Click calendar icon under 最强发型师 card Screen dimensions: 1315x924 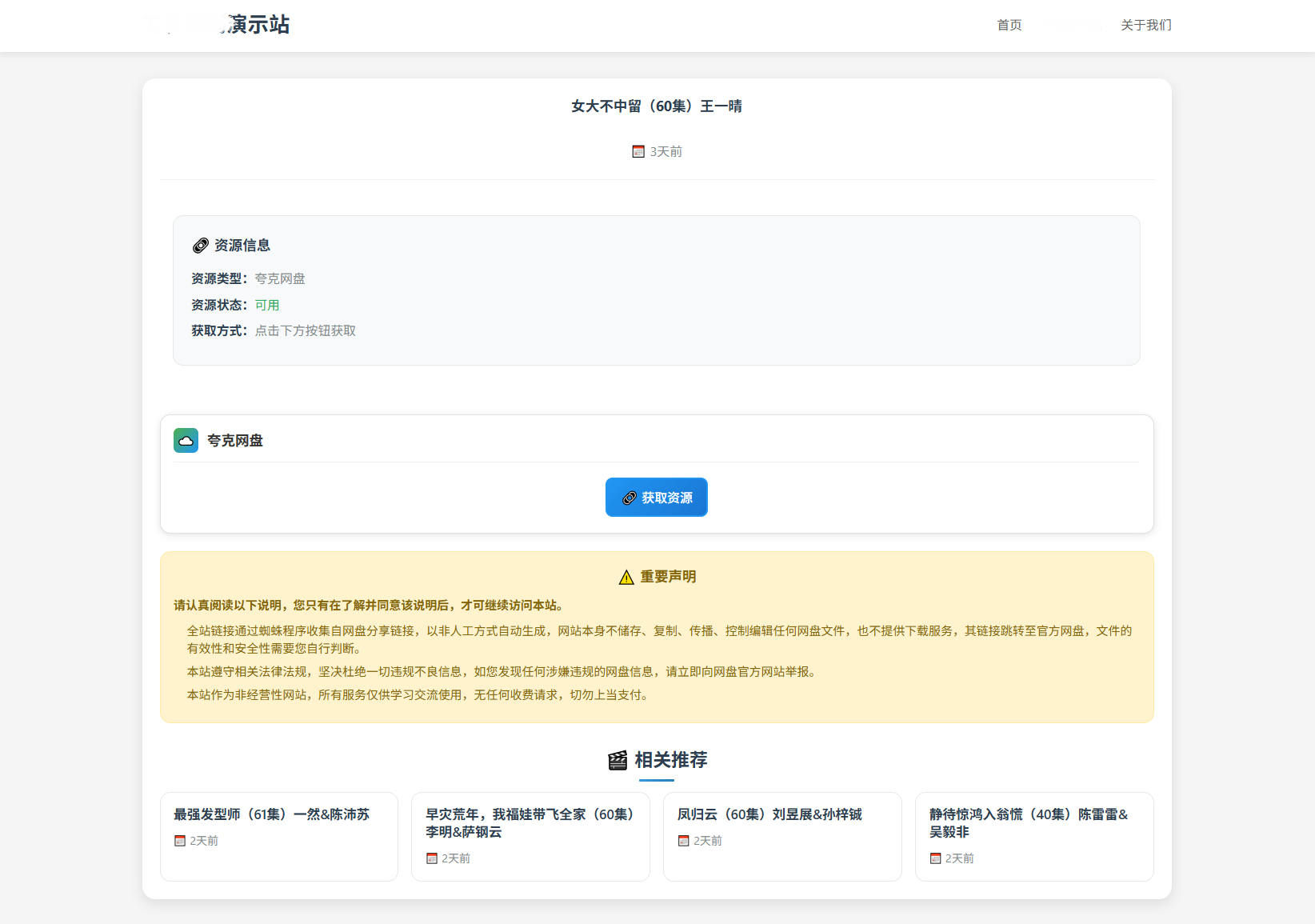(x=180, y=841)
